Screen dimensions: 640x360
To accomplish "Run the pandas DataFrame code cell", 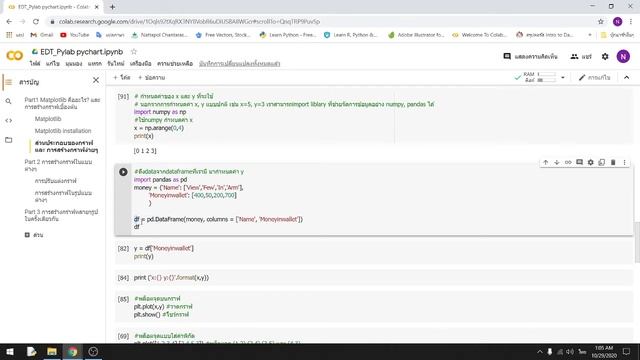I will point(123,172).
